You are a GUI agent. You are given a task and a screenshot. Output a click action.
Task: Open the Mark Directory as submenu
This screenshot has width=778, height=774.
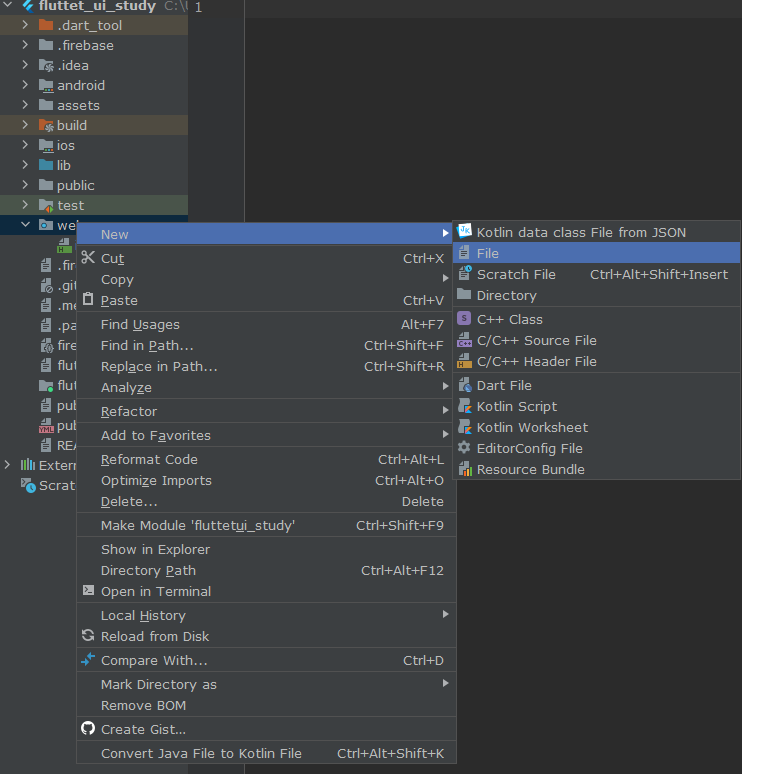point(266,684)
